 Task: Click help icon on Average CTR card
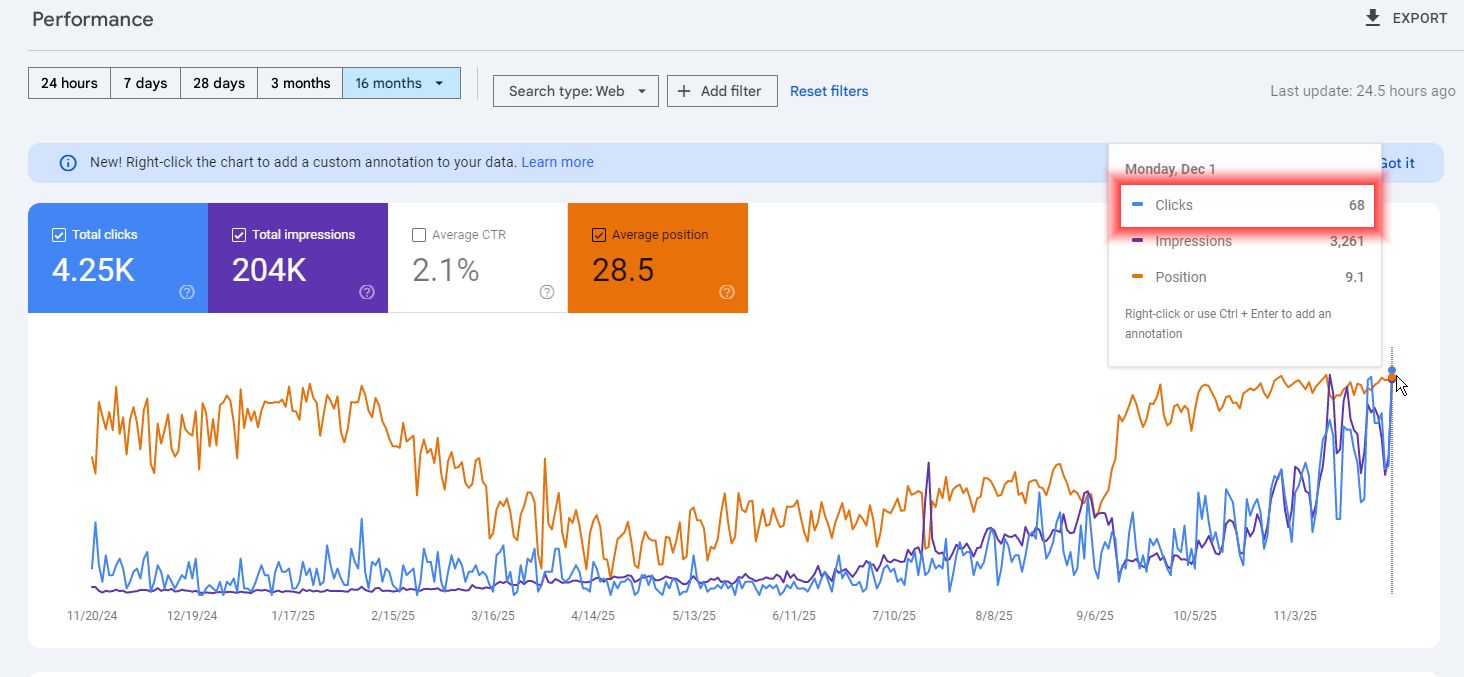(547, 292)
